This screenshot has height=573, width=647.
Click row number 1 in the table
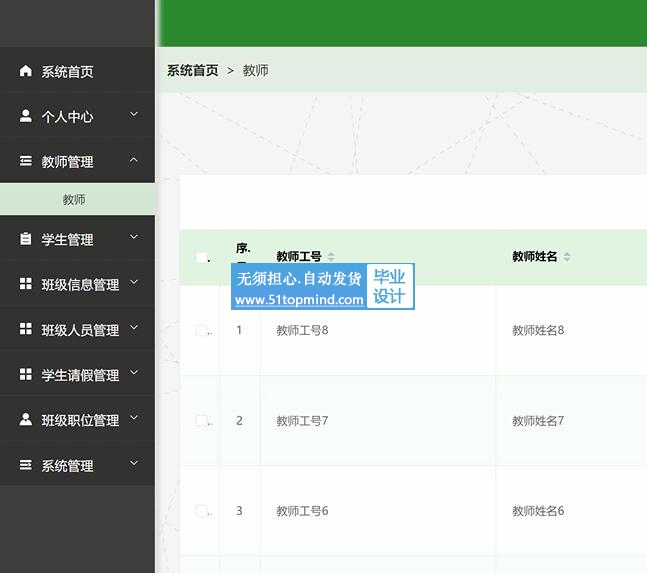[x=239, y=330]
